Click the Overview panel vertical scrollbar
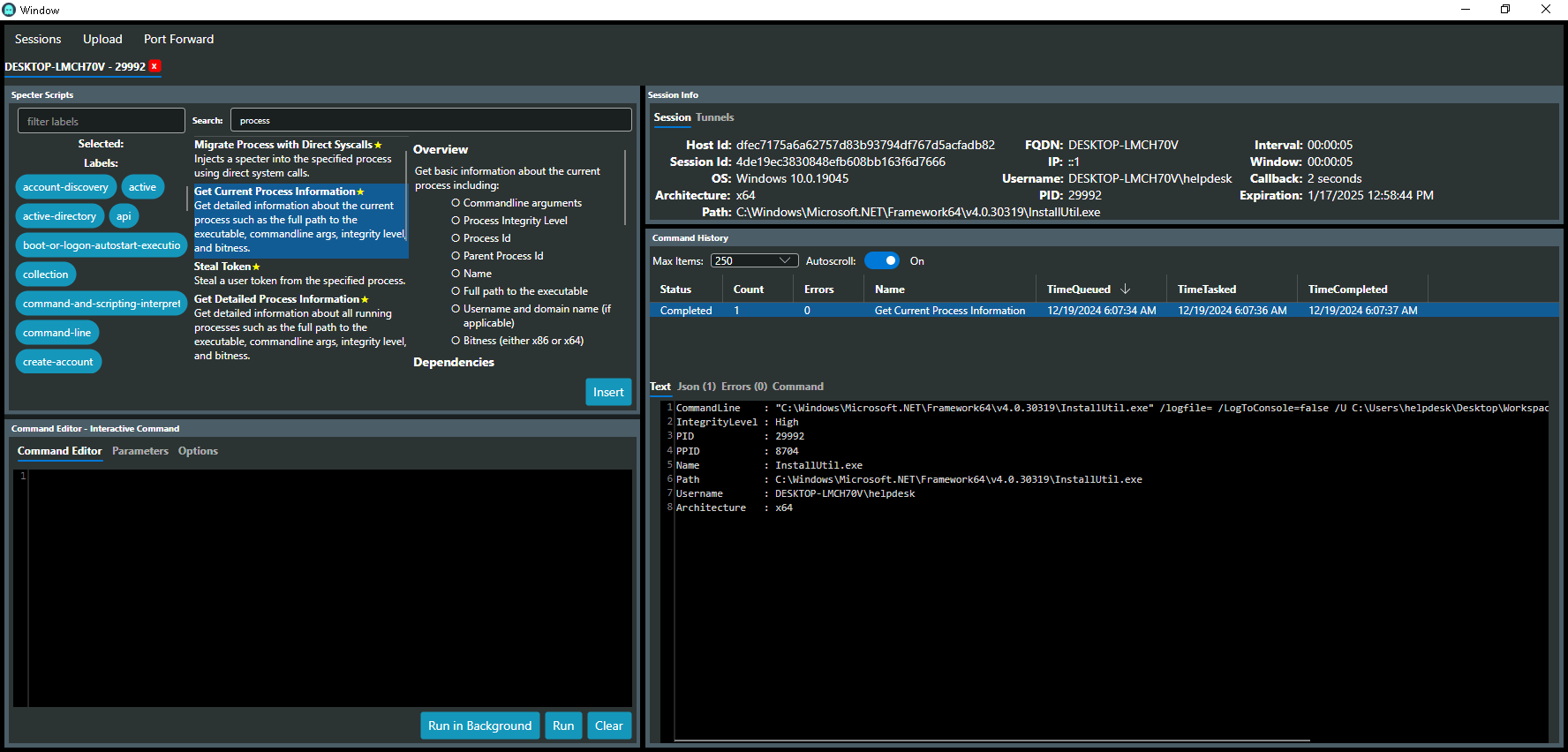Viewport: 1568px width, 752px height. point(625,187)
